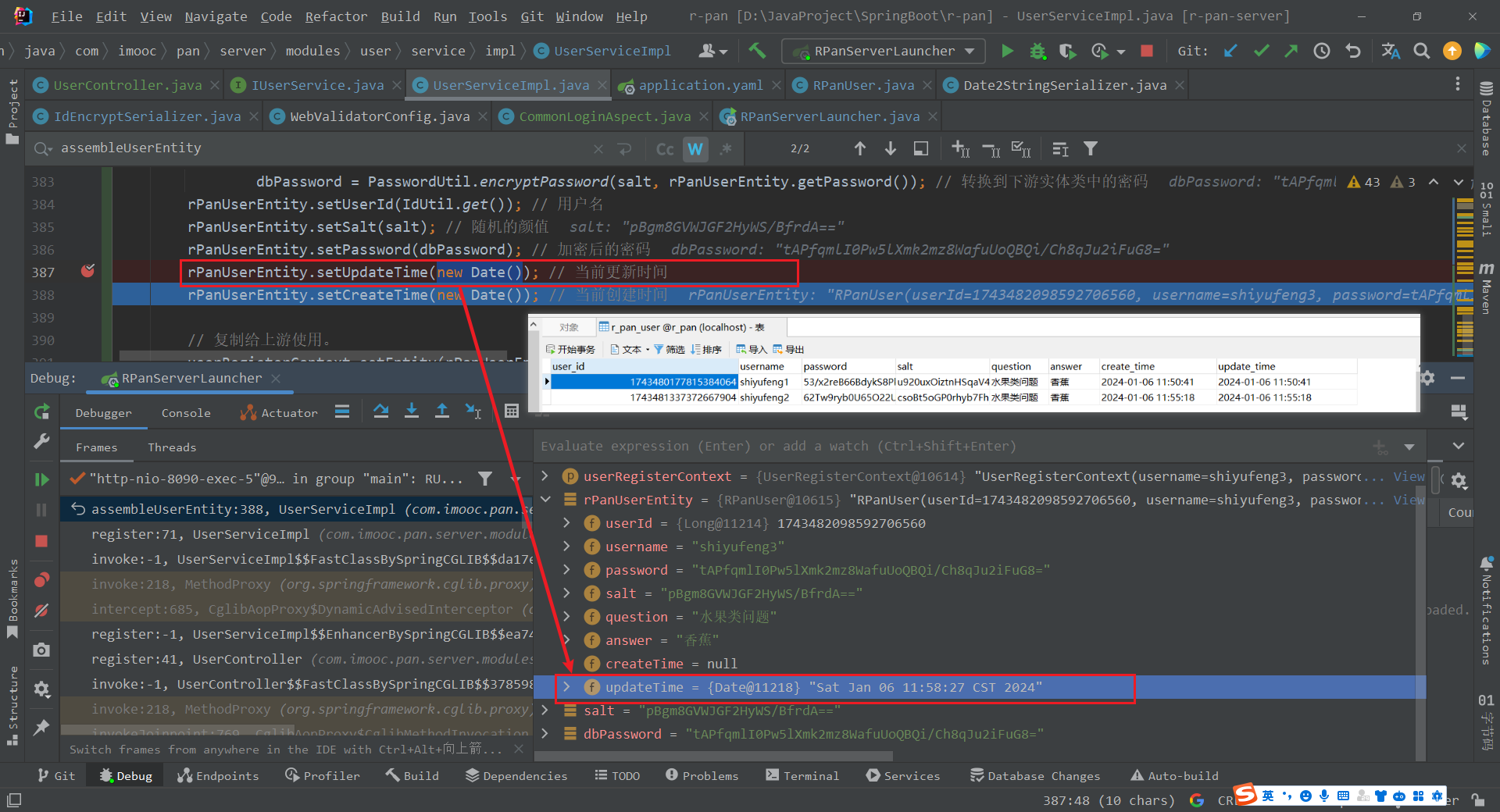Click View link for userRegisterContext value
1500x812 pixels.
(x=1409, y=476)
